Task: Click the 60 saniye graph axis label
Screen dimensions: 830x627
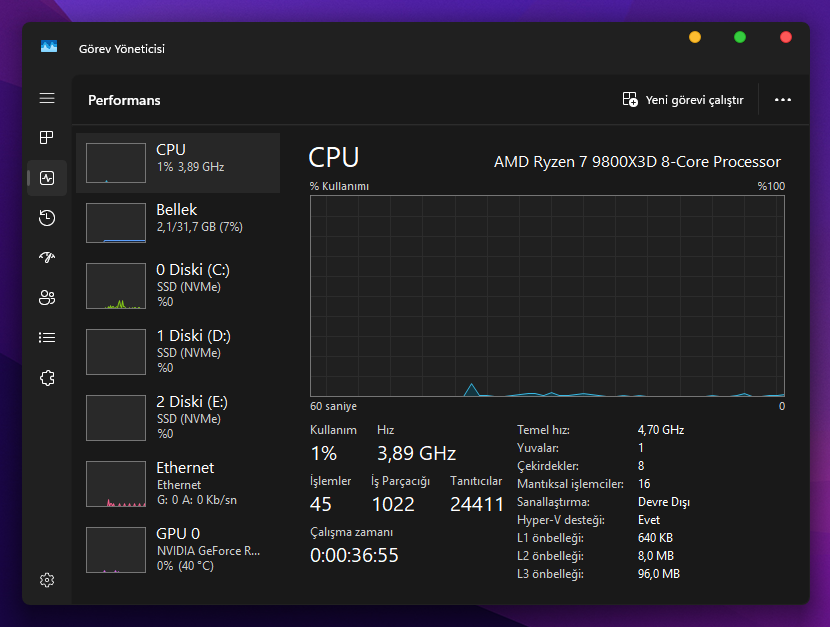Action: pyautogui.click(x=333, y=406)
